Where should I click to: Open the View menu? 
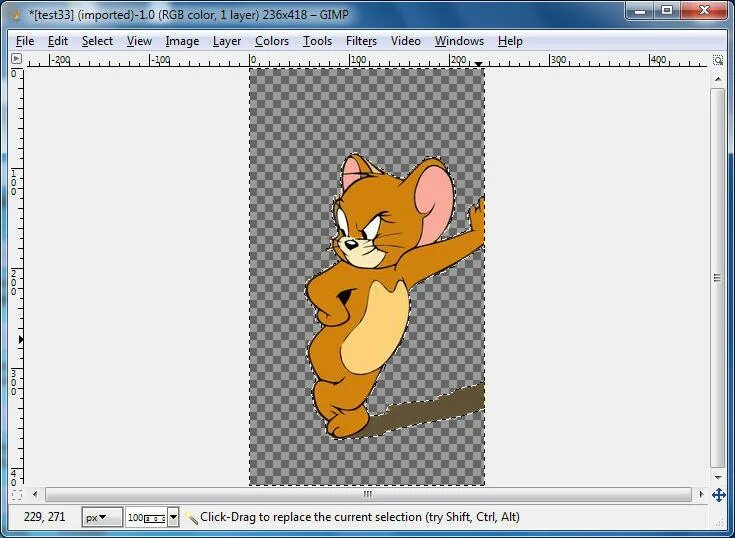pos(139,41)
